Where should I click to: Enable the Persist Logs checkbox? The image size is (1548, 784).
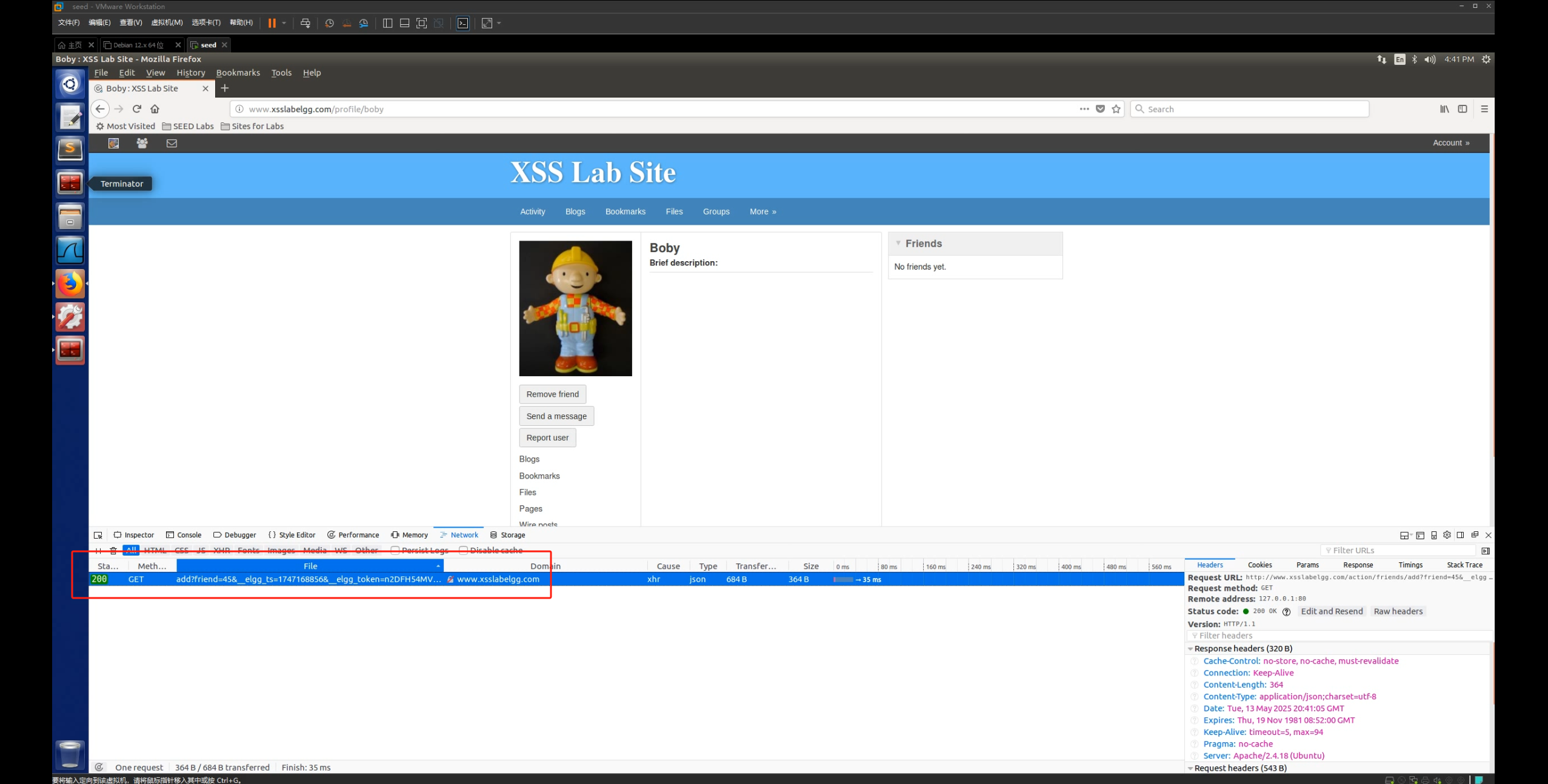(395, 550)
